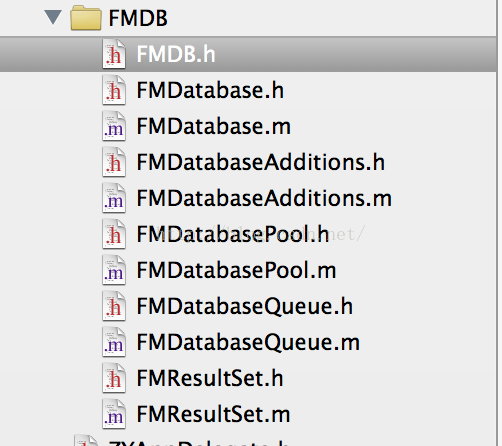Click the FMResultSet.m file icon
Screen dimensions: 502x446
[114, 414]
